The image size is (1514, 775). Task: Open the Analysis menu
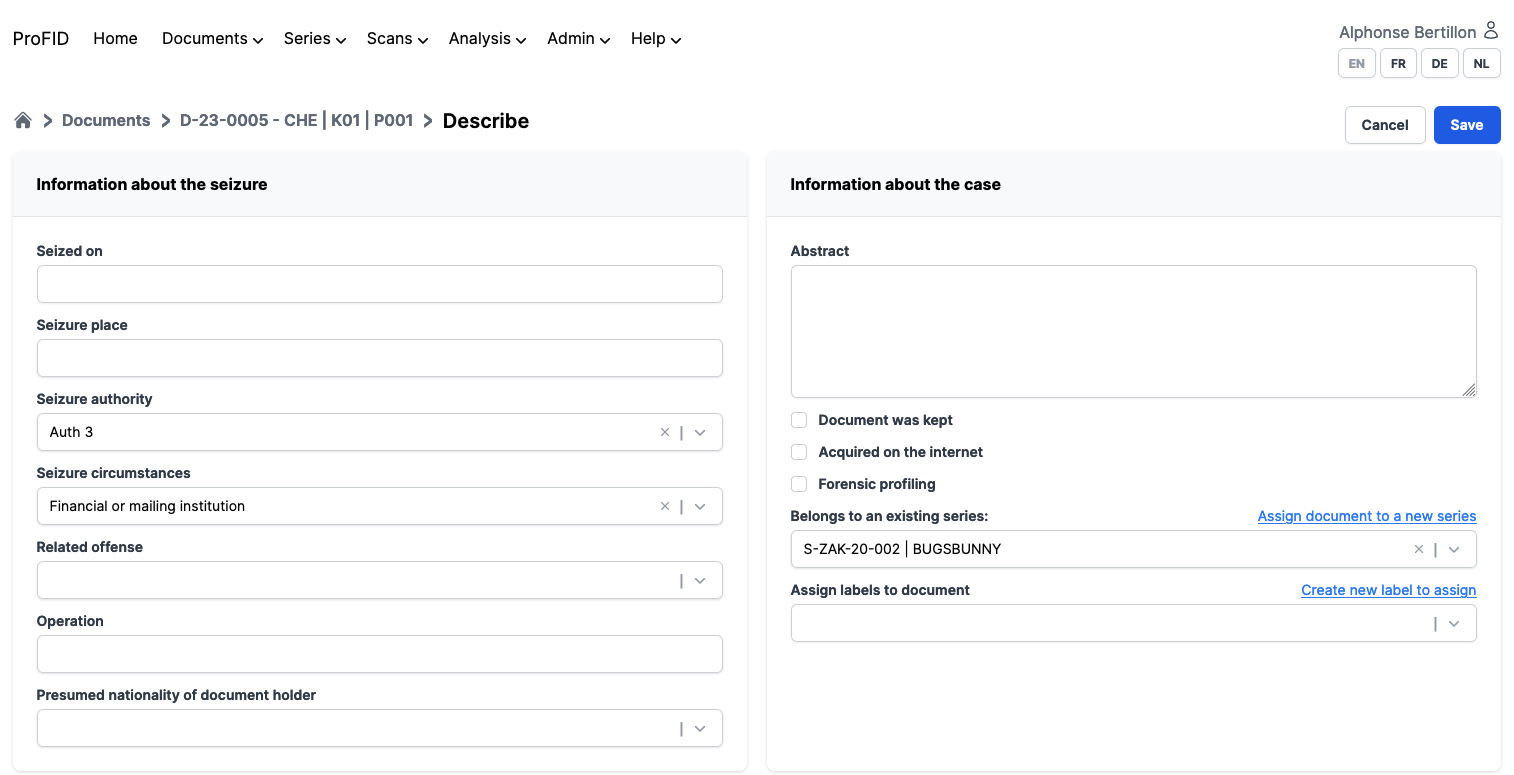click(486, 39)
